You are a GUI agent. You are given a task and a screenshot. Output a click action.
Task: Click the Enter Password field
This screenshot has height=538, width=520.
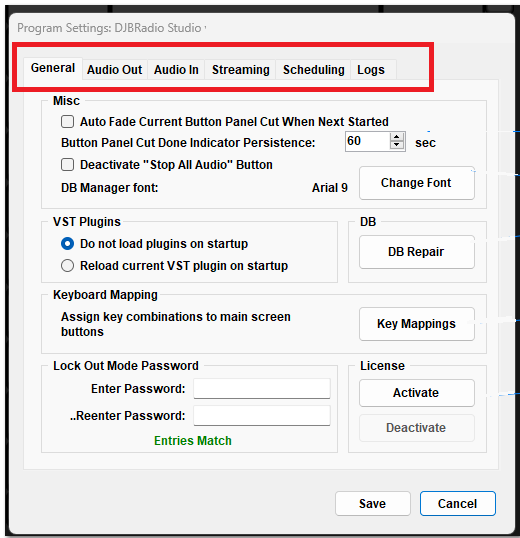(262, 389)
